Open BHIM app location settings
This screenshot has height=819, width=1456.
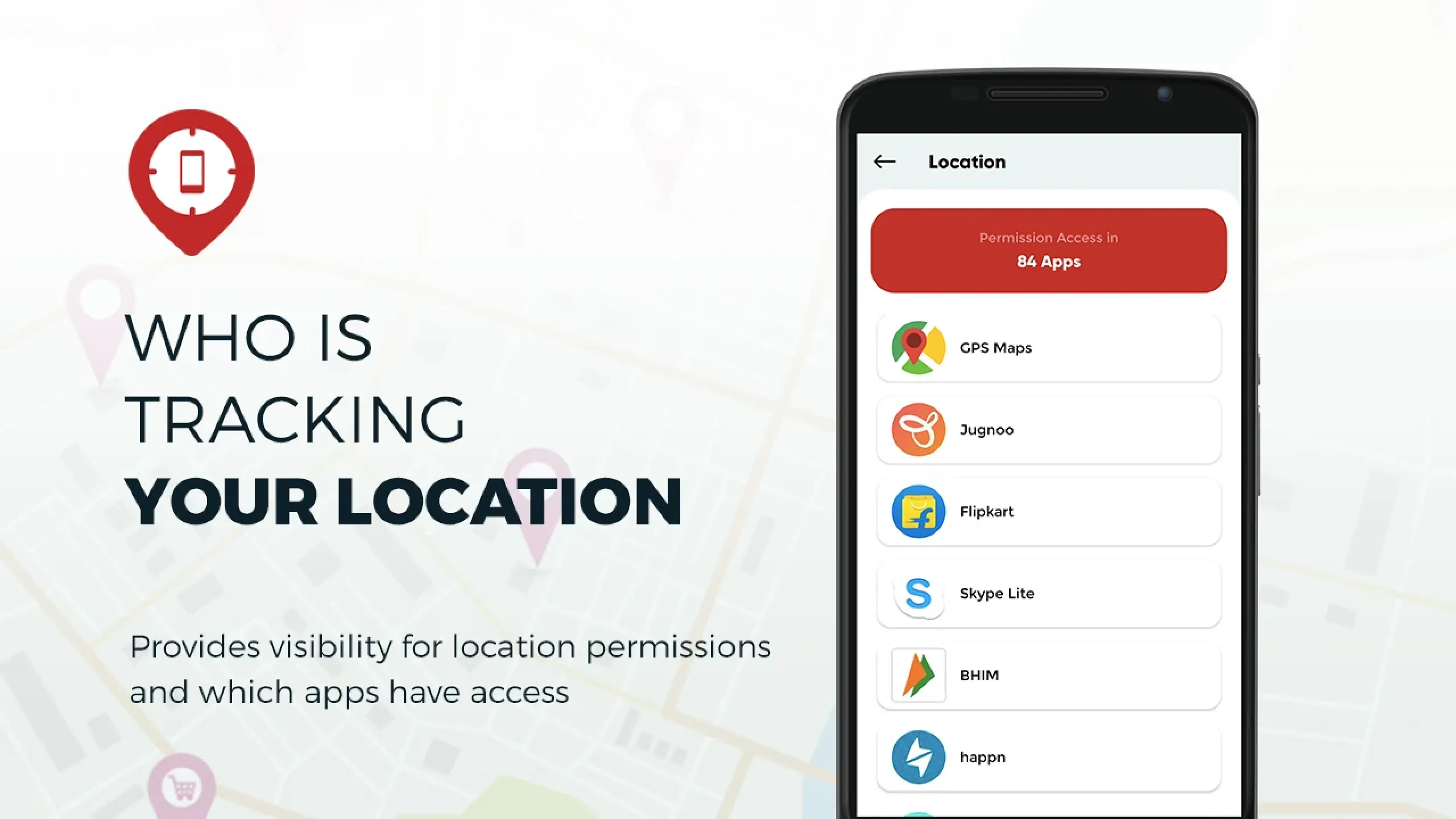click(x=1048, y=675)
